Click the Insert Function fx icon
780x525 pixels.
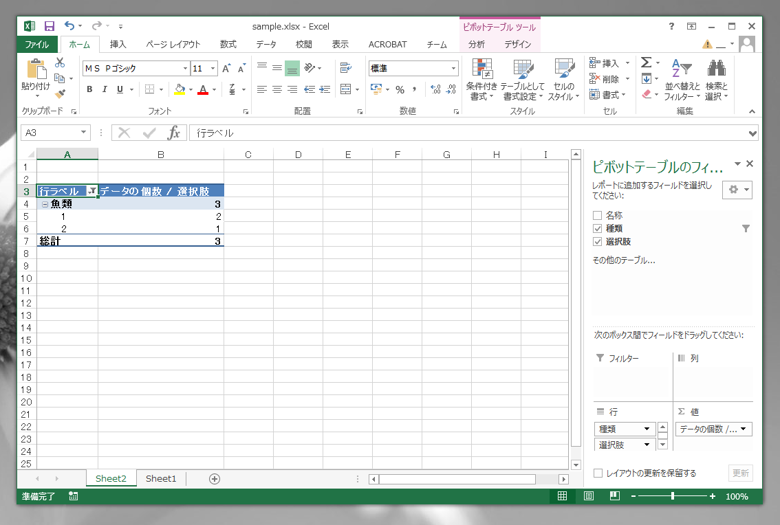(174, 132)
